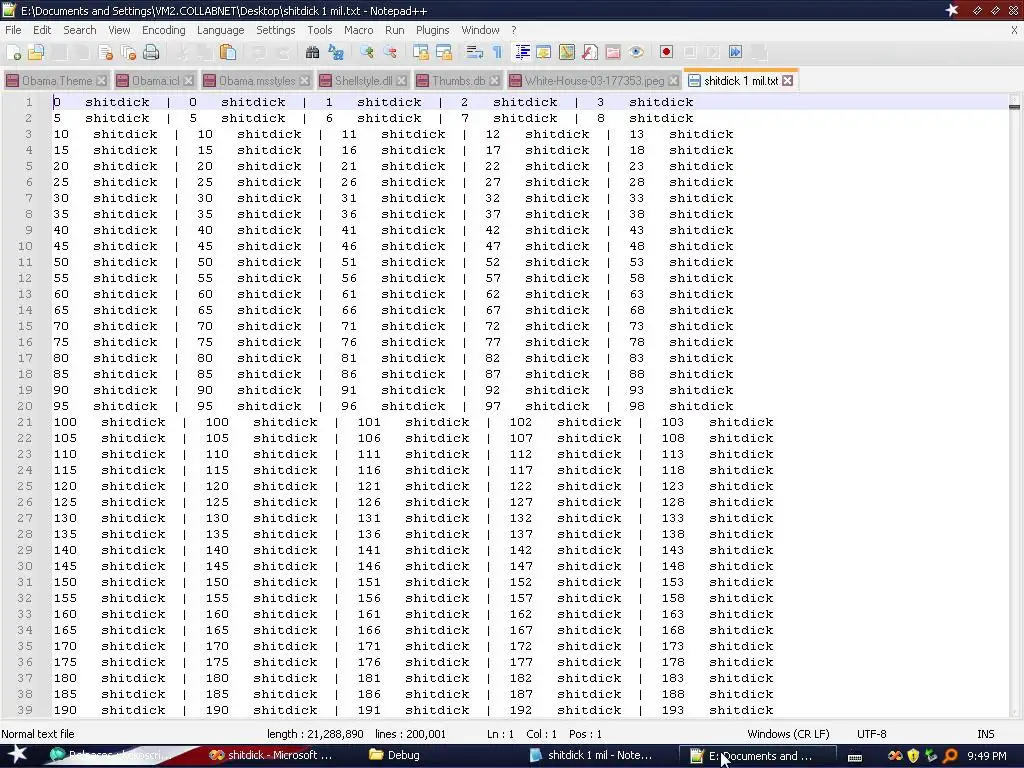Close the Obama Theme tab

click(x=101, y=80)
